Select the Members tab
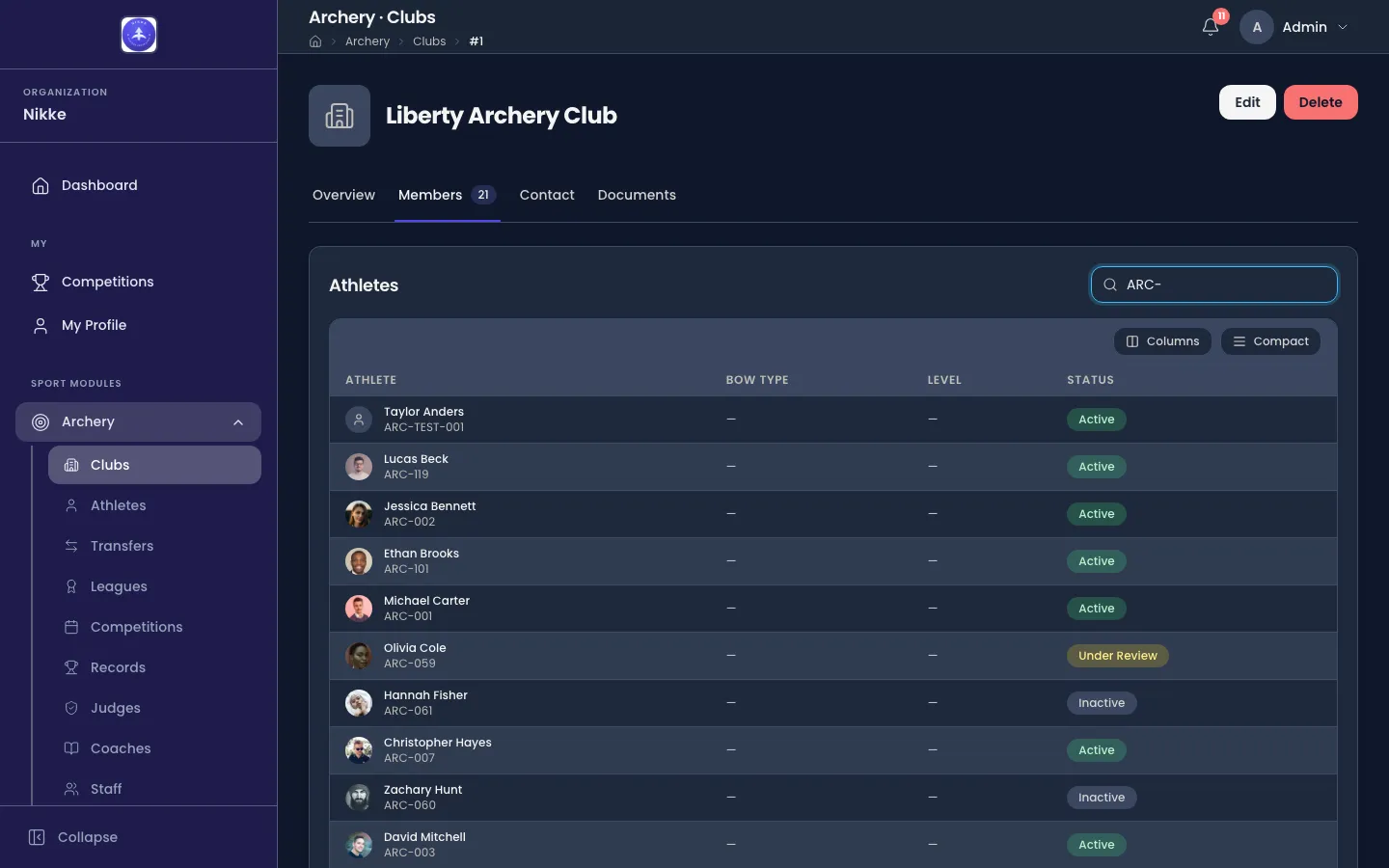 tap(448, 195)
